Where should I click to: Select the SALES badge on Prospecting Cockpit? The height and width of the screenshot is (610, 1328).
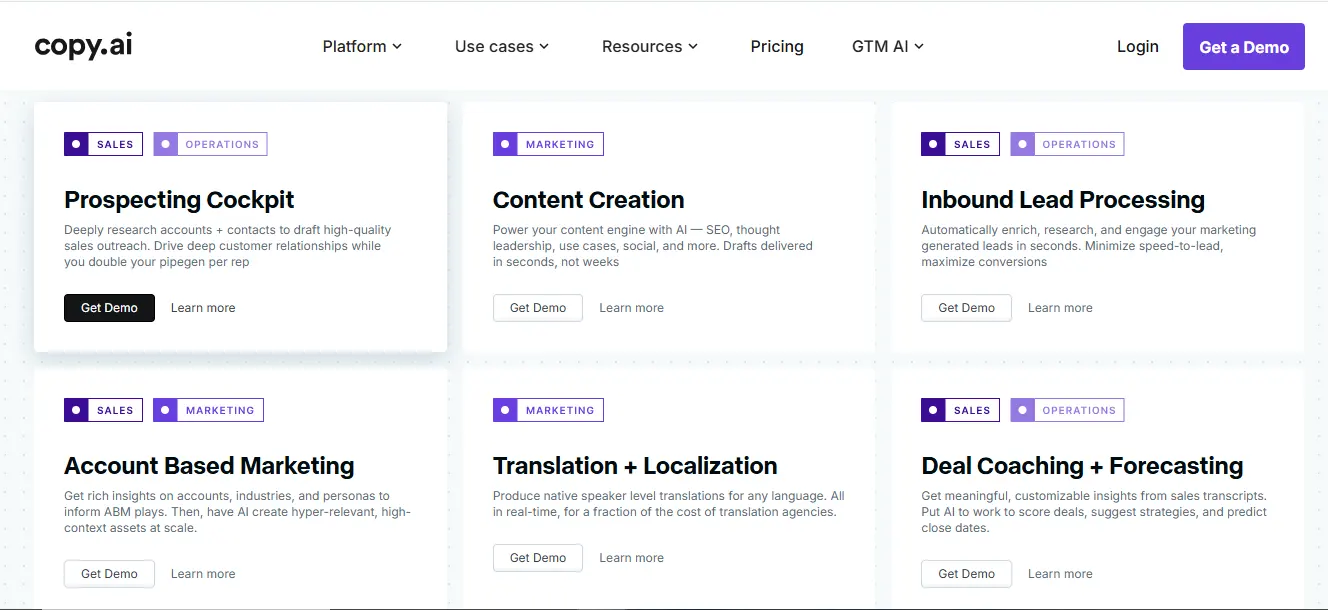point(103,143)
